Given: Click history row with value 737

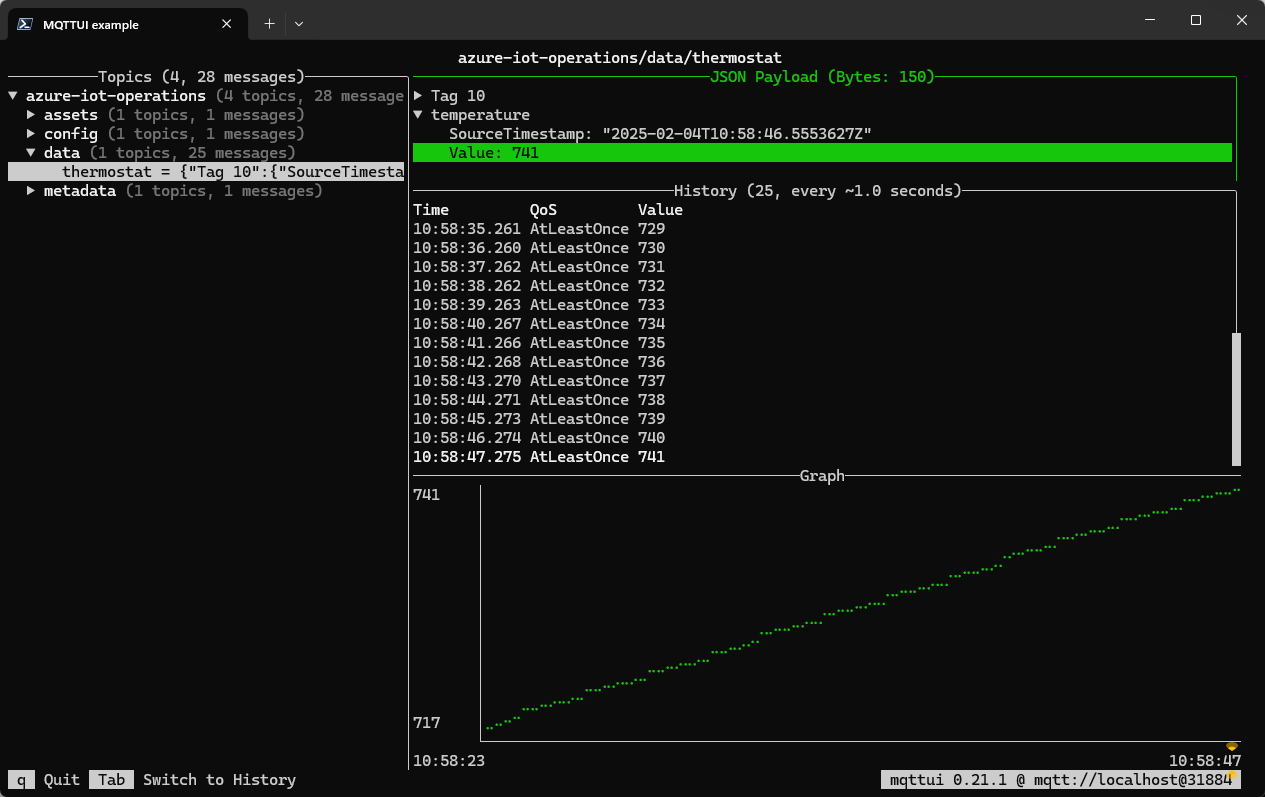Looking at the screenshot, I should point(539,381).
